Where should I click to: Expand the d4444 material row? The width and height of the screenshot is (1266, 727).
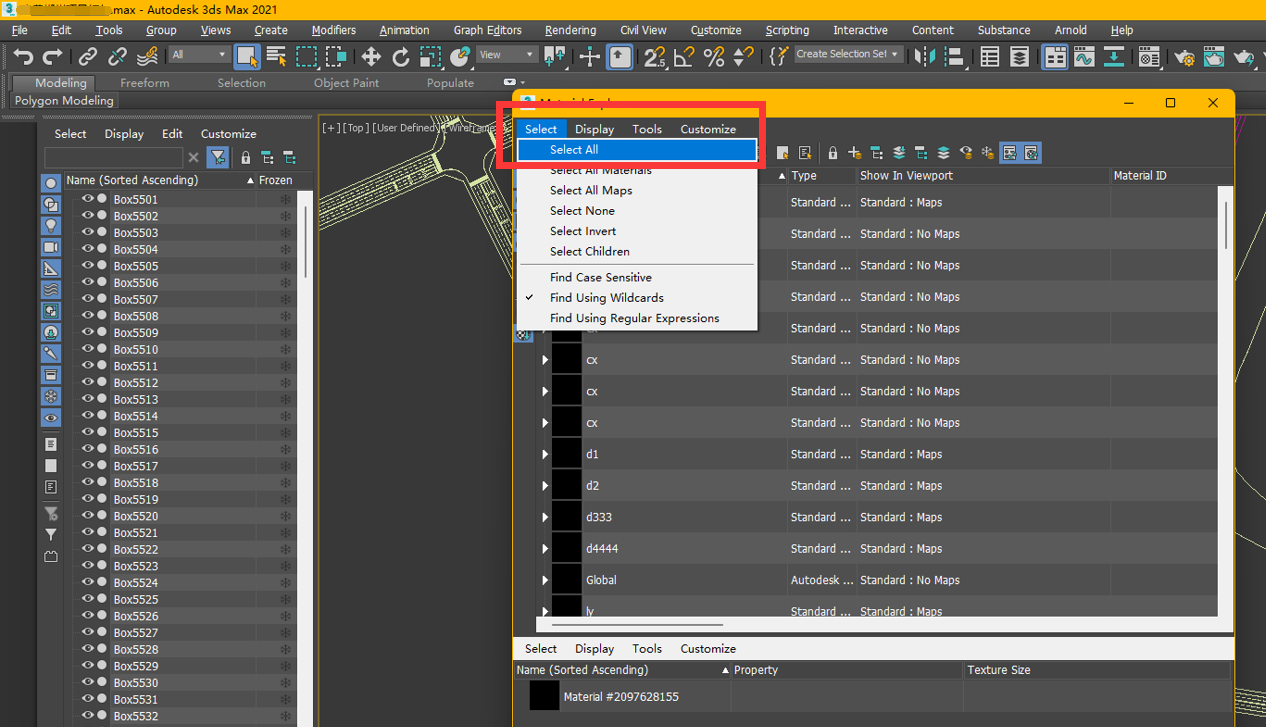pos(545,549)
